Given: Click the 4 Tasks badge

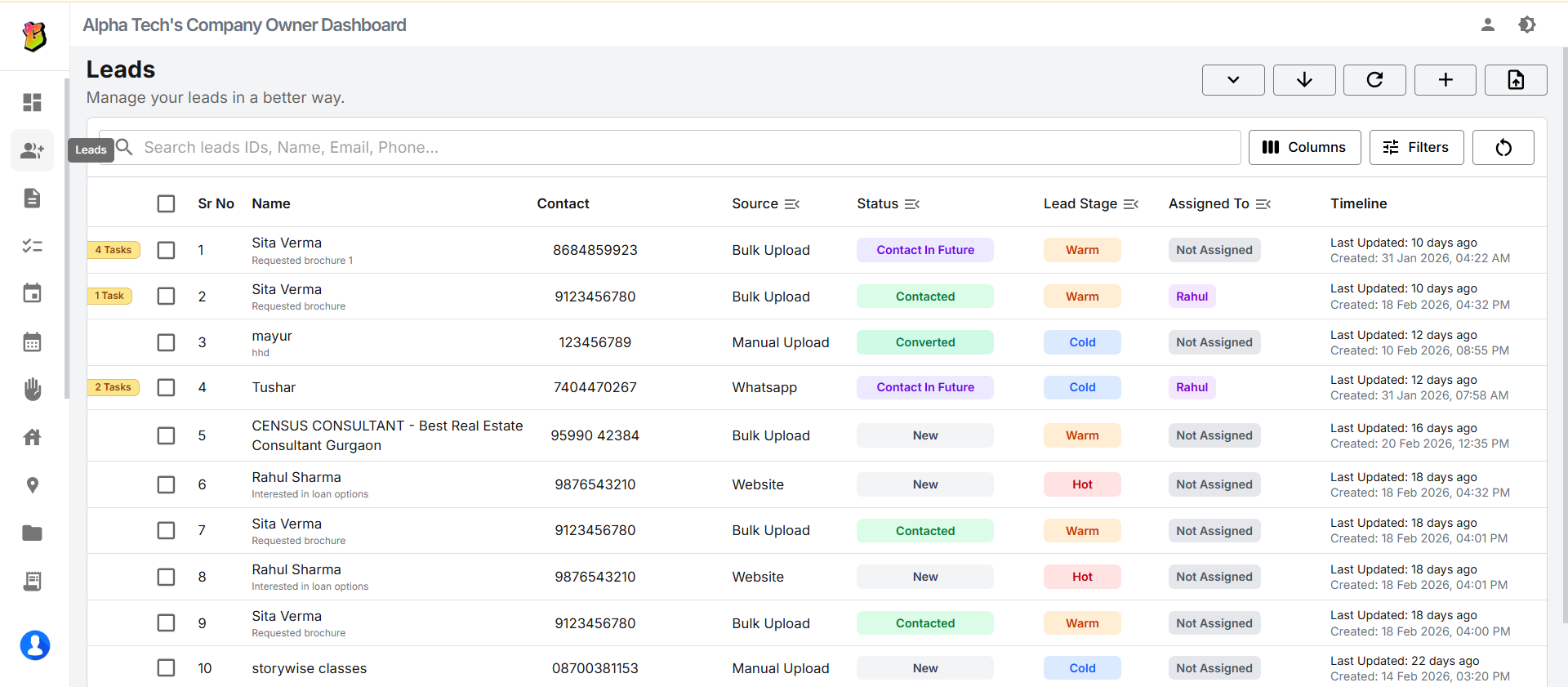Looking at the screenshot, I should pyautogui.click(x=114, y=250).
